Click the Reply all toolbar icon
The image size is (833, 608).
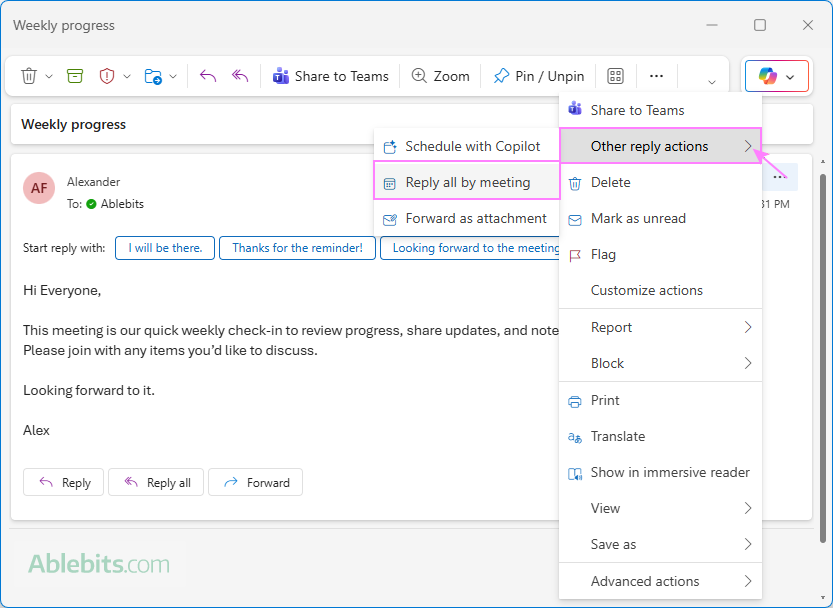[x=239, y=75]
